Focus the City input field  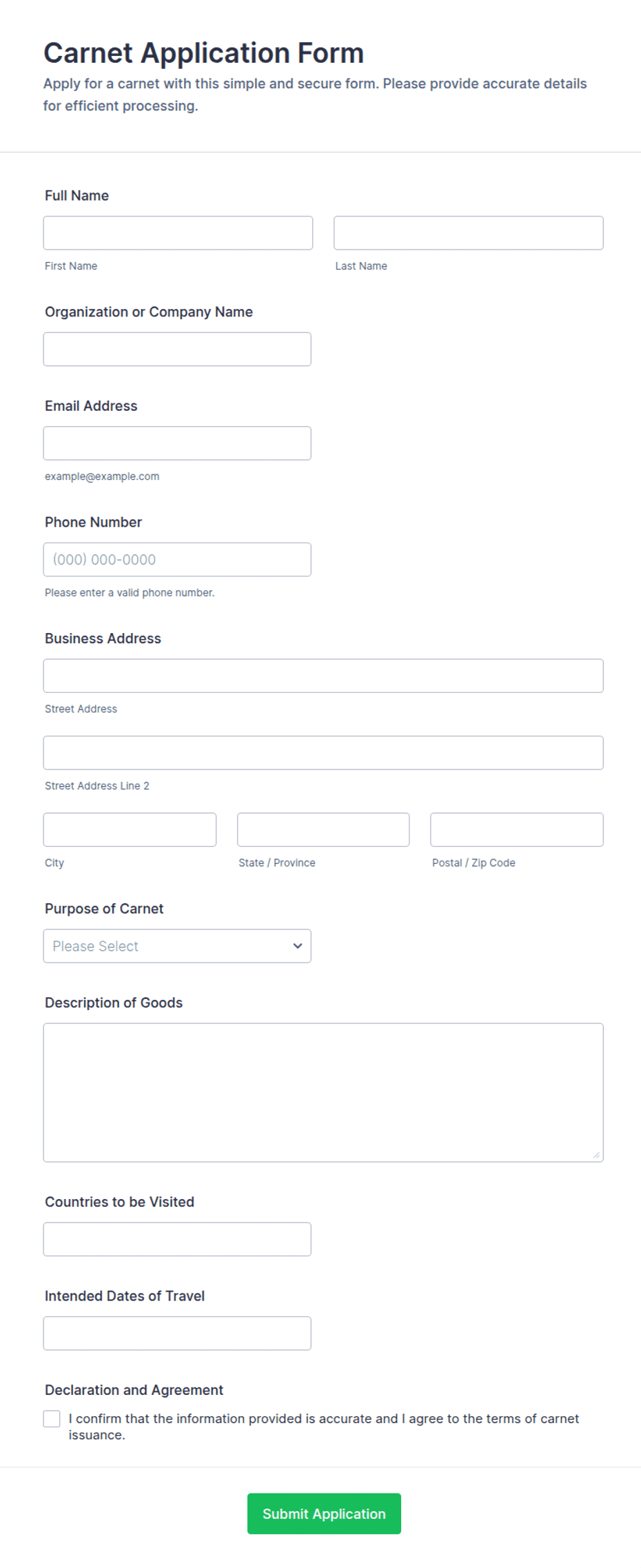(130, 830)
